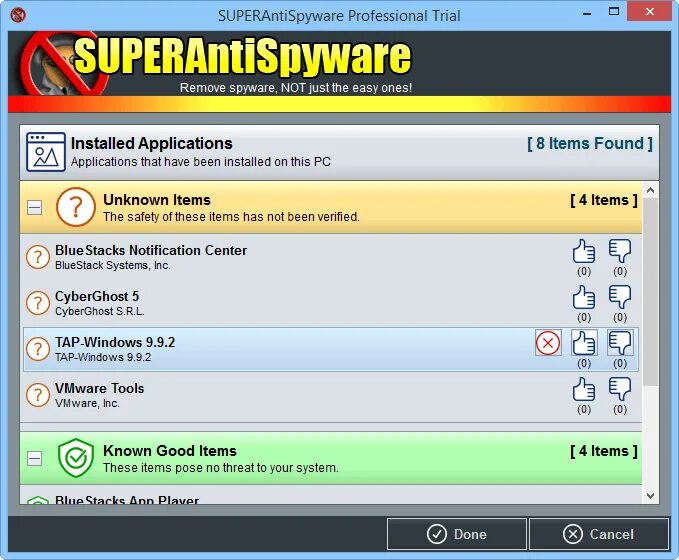Click the vertical scrollbar thumb

pos(650,292)
